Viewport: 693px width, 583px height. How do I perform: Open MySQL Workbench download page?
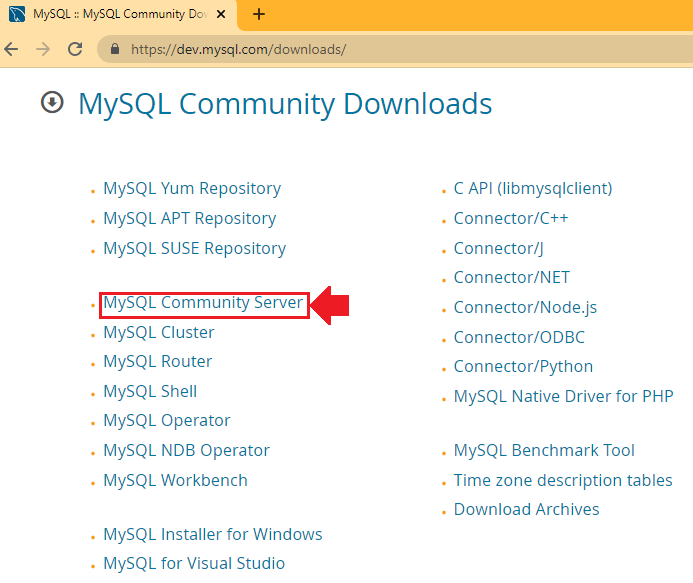point(175,480)
